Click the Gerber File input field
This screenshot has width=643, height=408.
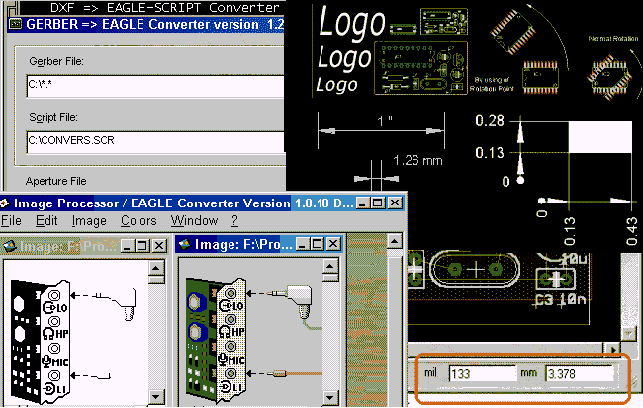pyautogui.click(x=155, y=86)
